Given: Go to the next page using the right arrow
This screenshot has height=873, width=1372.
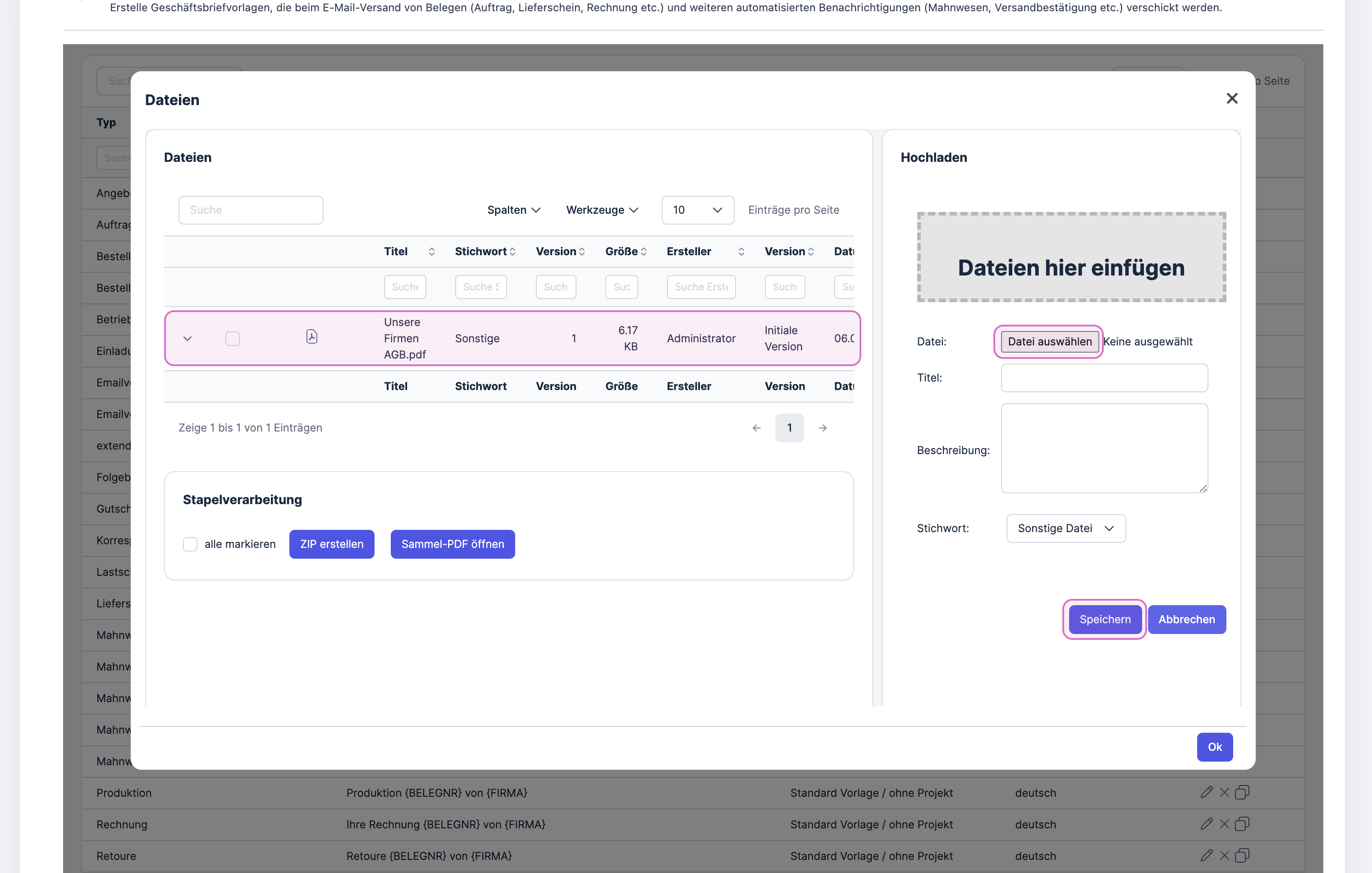Looking at the screenshot, I should click(823, 428).
